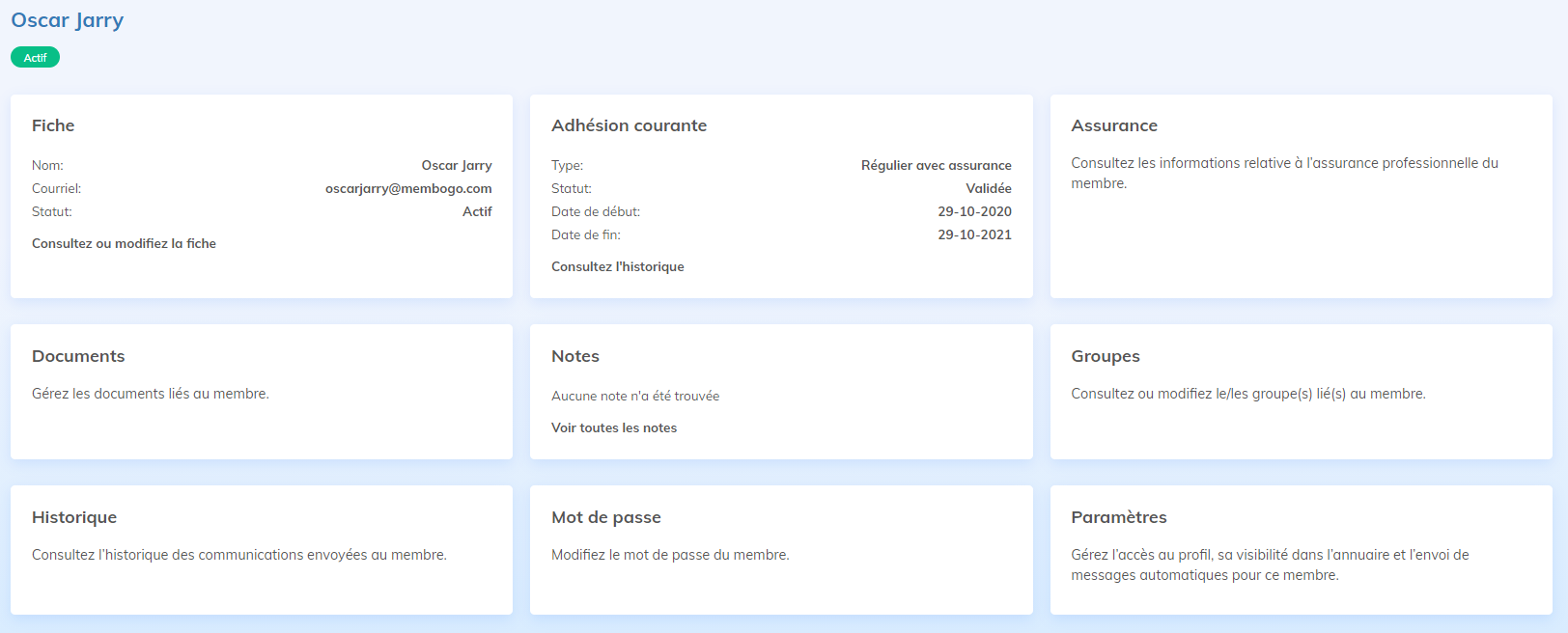
Task: Open the 'Consultez ou modifiez la fiche' link
Action: click(124, 243)
